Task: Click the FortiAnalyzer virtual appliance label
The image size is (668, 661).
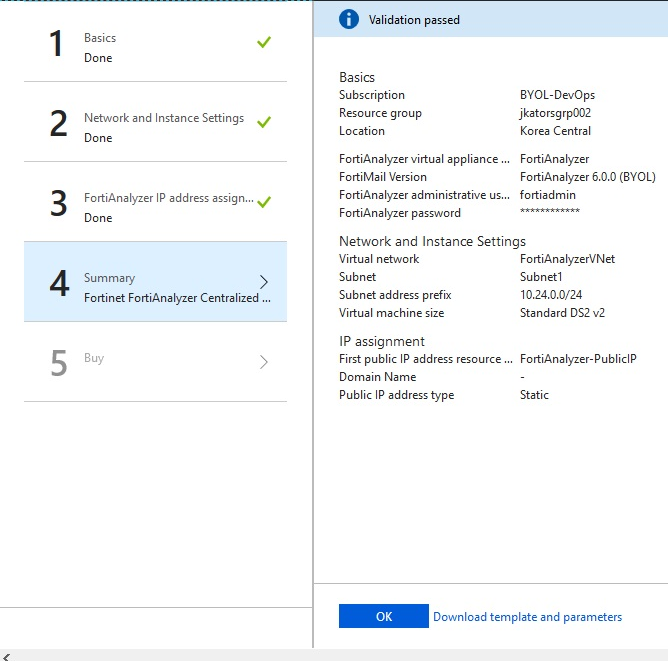Action: 424,159
